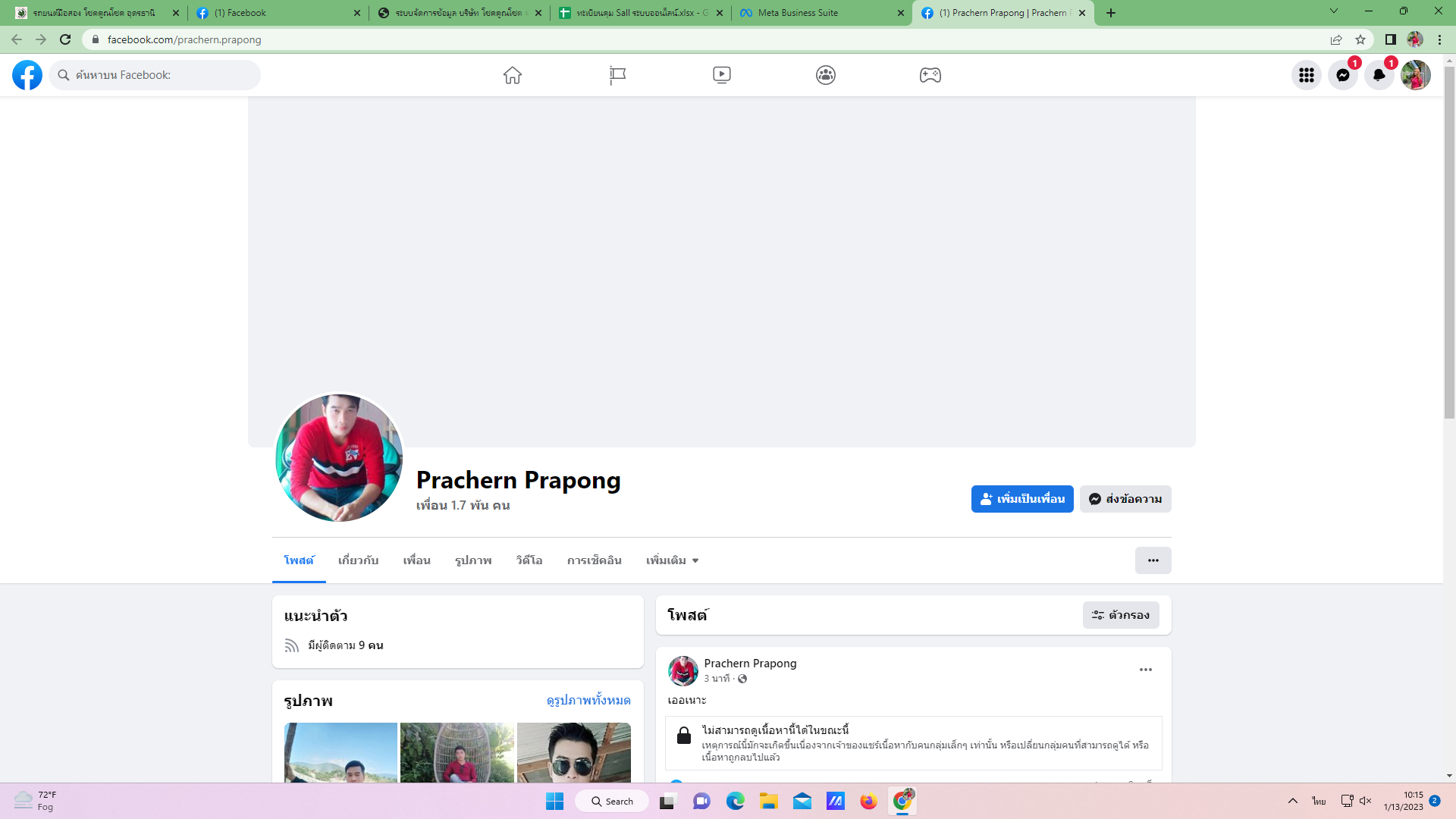Open the notifications bell icon
The image size is (1456, 819).
point(1379,75)
